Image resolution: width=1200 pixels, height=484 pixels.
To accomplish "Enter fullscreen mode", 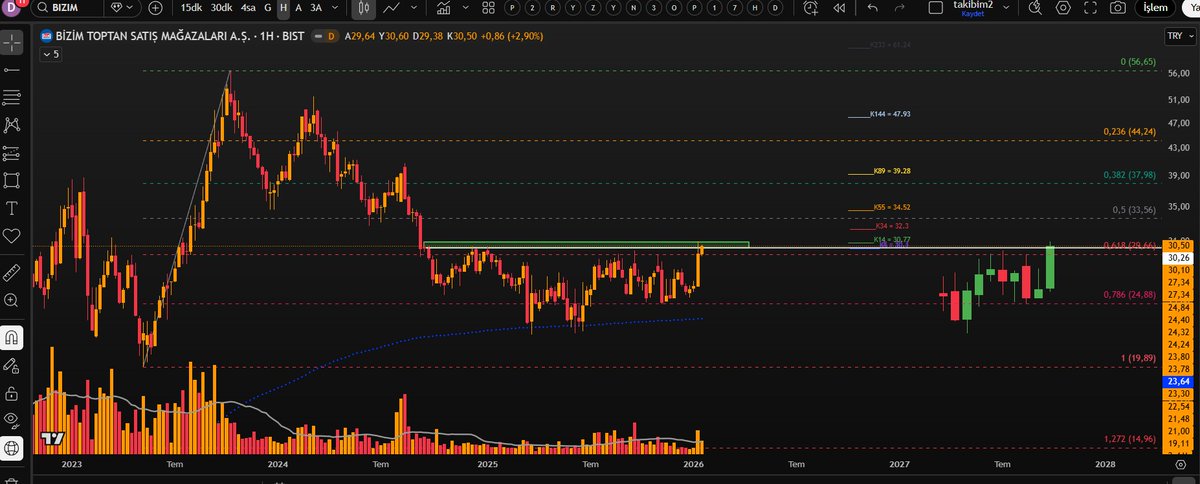I will [x=1091, y=8].
